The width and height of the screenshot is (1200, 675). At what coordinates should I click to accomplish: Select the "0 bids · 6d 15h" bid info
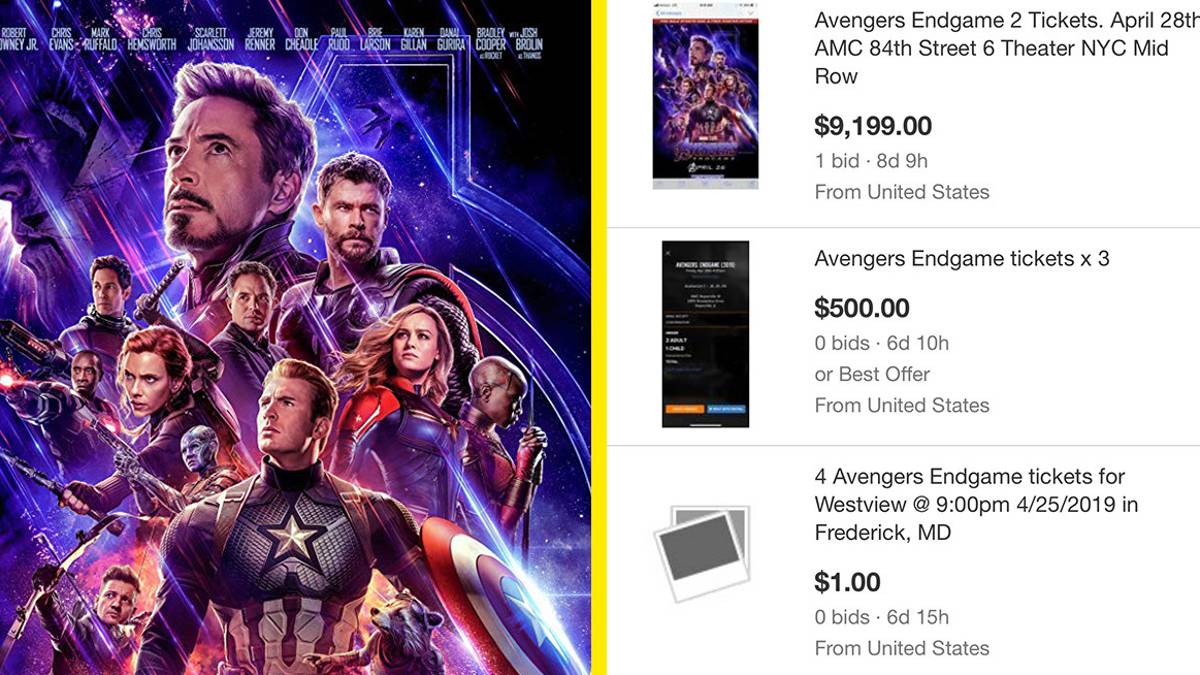(x=881, y=617)
